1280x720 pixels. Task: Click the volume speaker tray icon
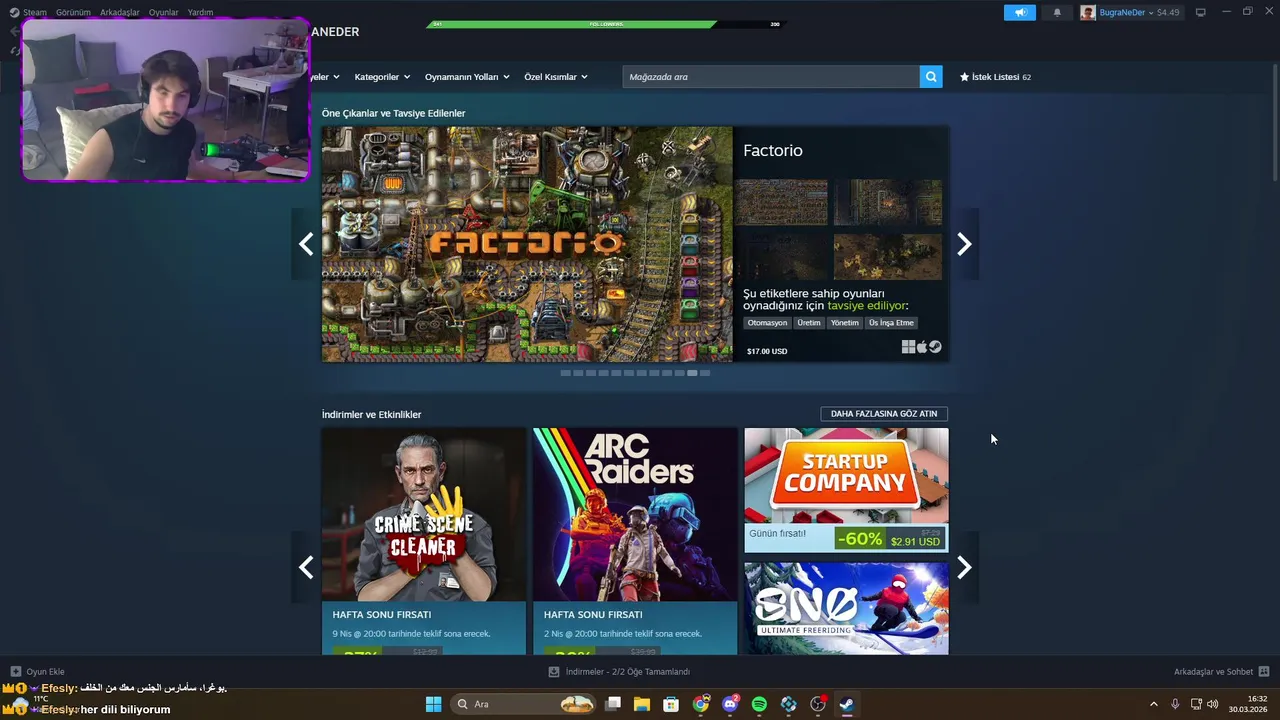pyautogui.click(x=1212, y=704)
